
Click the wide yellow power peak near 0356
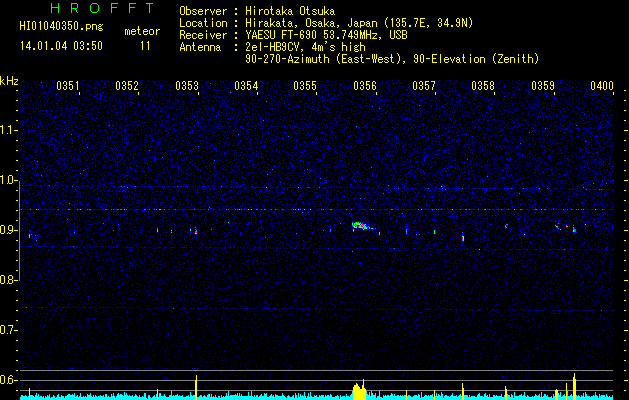click(359, 390)
